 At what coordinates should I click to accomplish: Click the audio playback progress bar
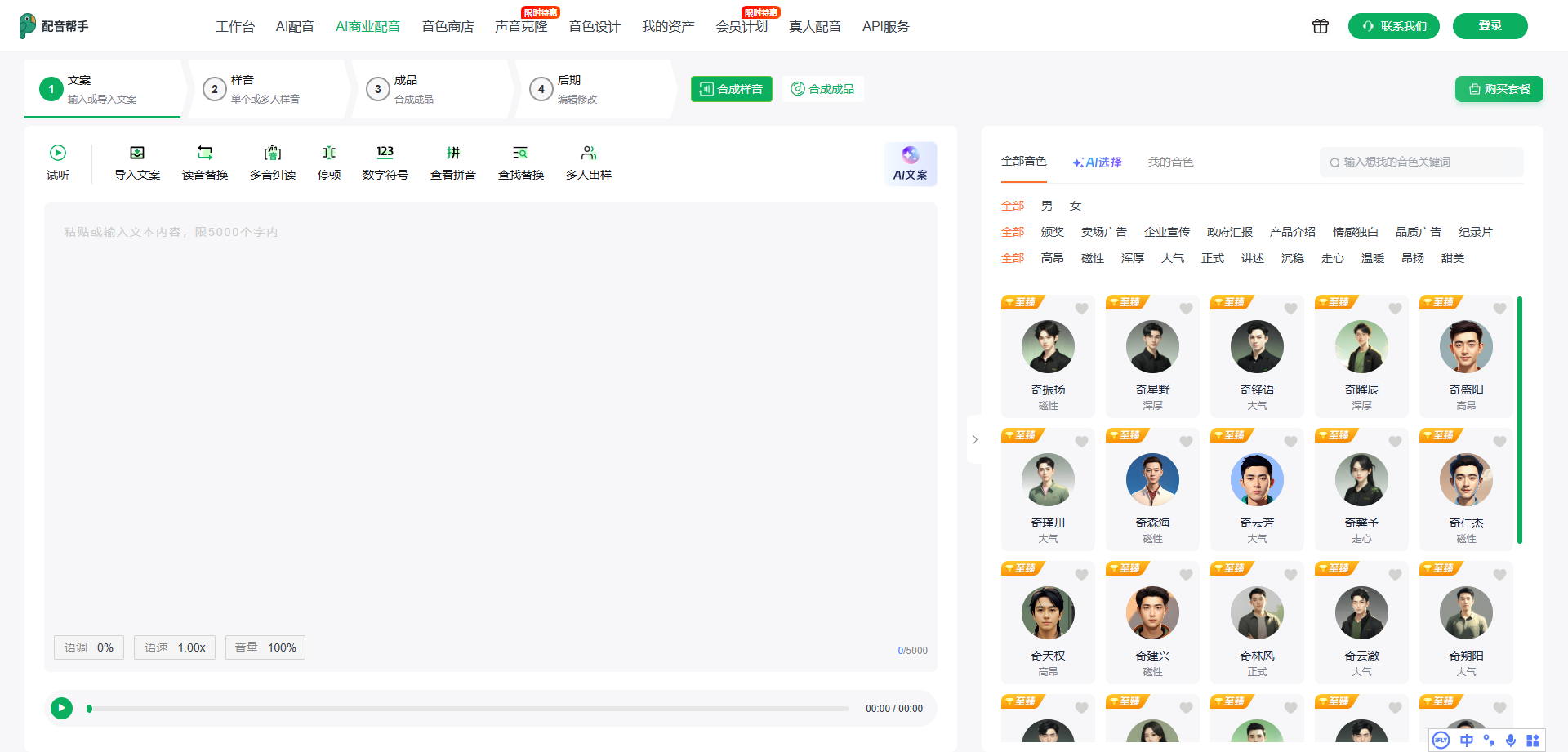point(470,709)
